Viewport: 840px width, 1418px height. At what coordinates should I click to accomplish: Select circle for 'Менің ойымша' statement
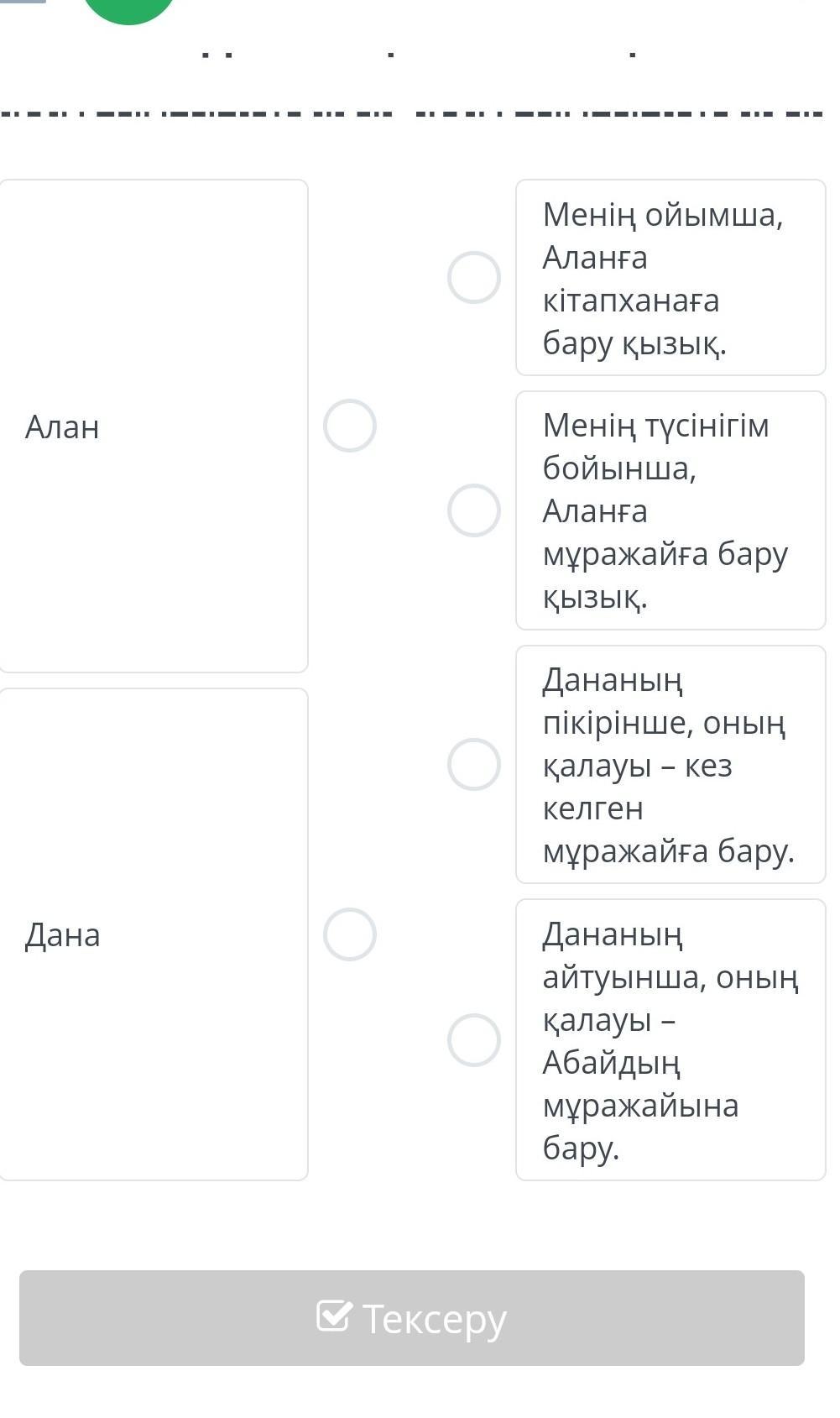[474, 277]
